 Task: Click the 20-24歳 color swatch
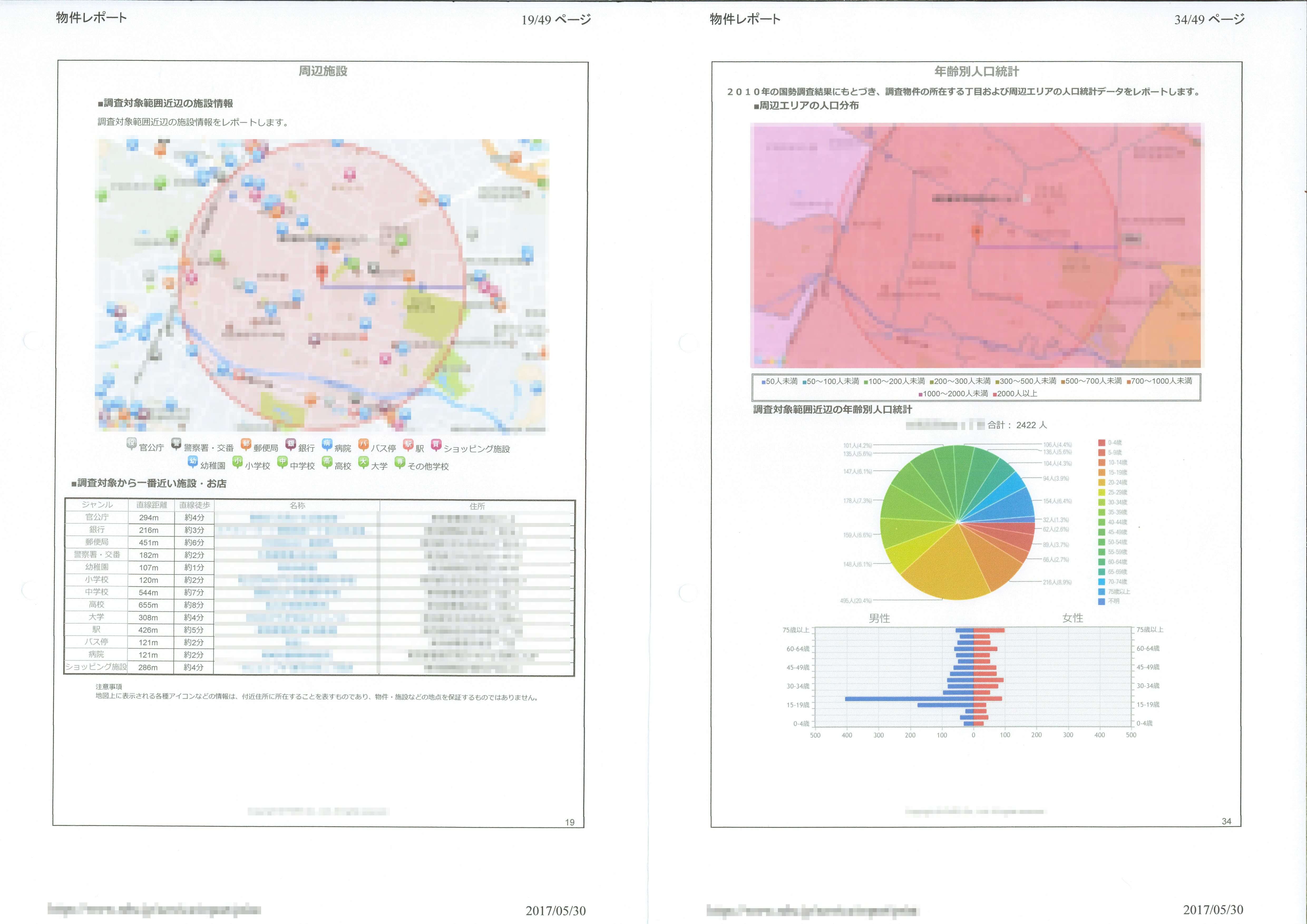point(1101,482)
